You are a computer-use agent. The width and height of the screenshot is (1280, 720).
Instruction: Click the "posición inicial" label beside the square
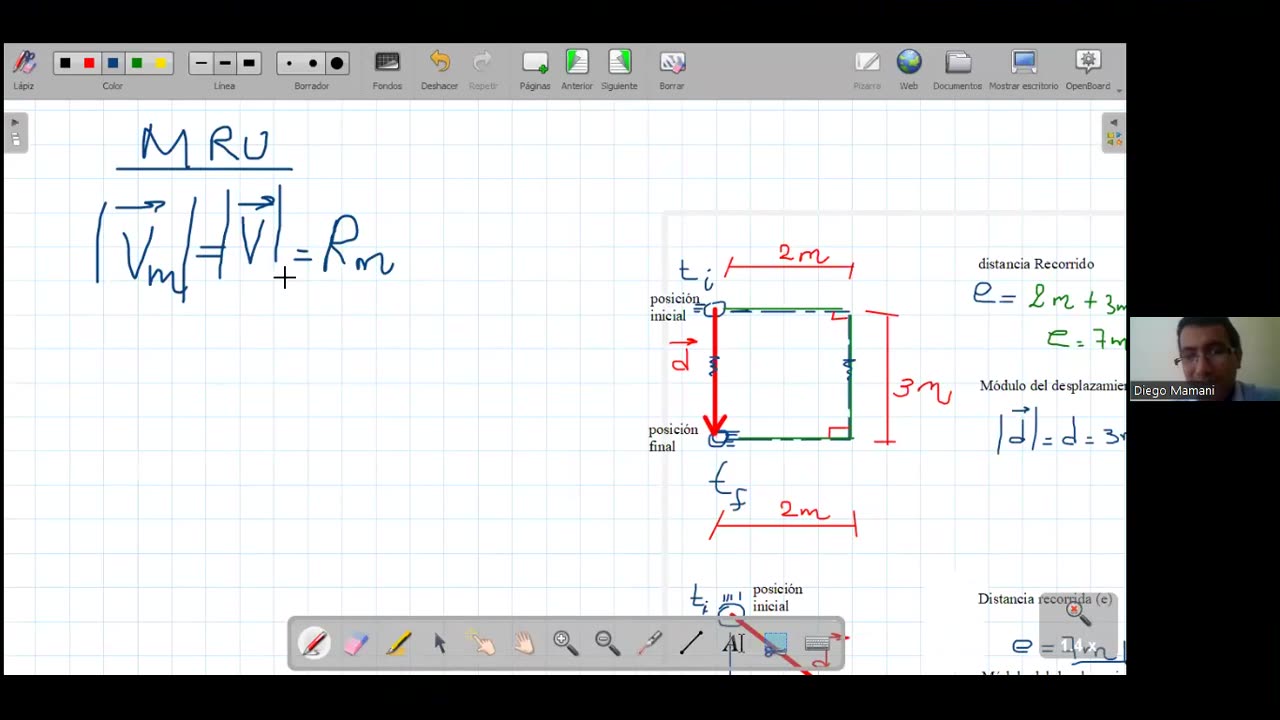coord(674,307)
